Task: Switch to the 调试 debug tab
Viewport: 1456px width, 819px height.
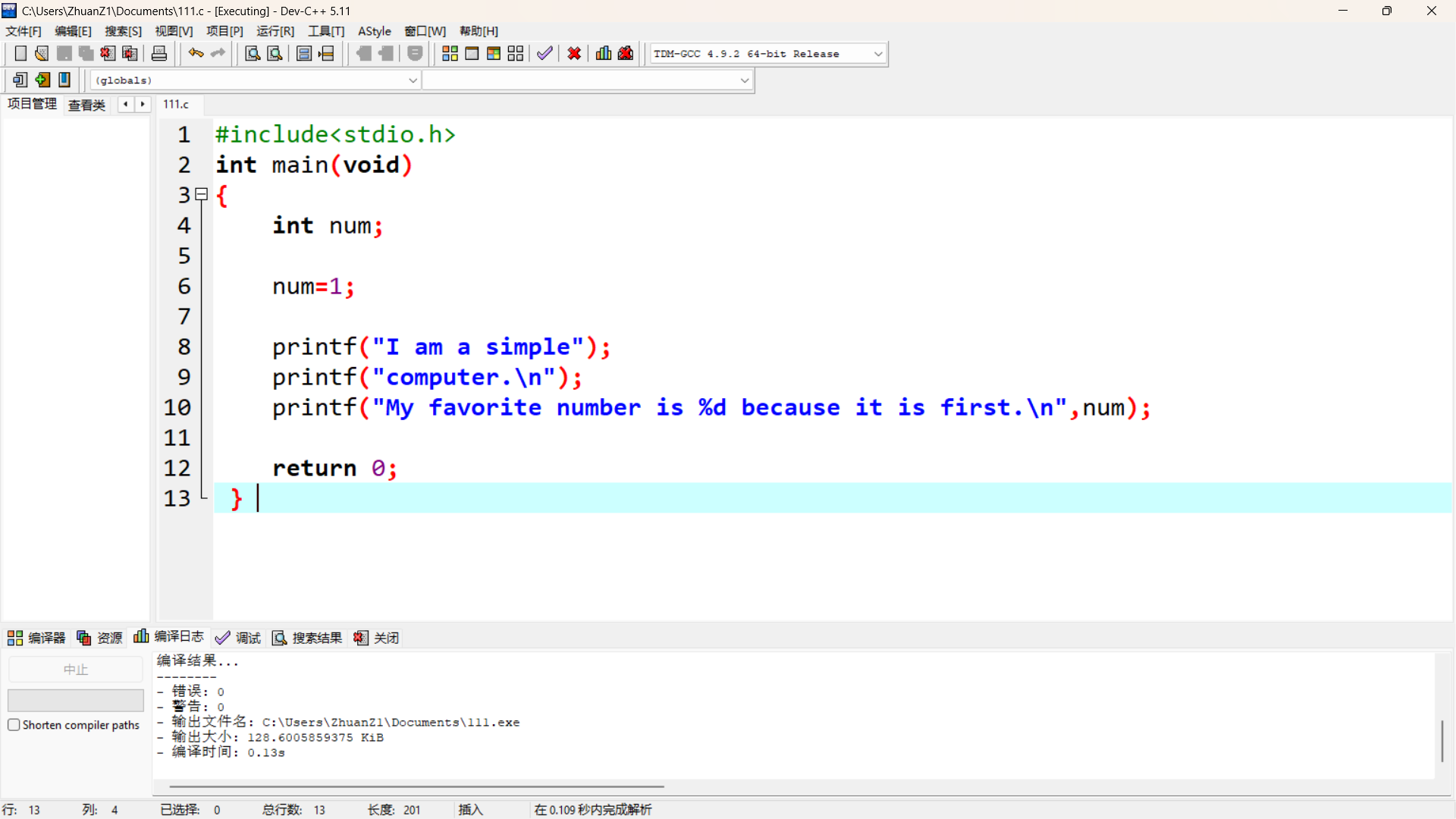Action: 238,638
